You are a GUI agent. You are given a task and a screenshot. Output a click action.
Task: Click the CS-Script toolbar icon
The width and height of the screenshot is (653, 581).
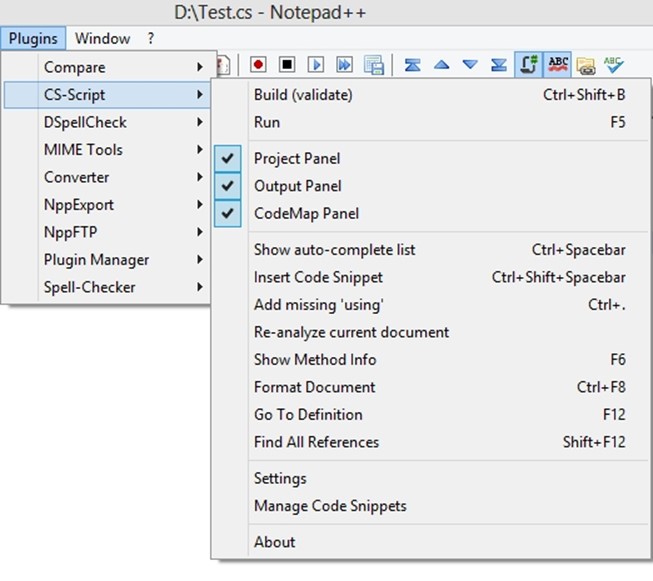coord(529,65)
